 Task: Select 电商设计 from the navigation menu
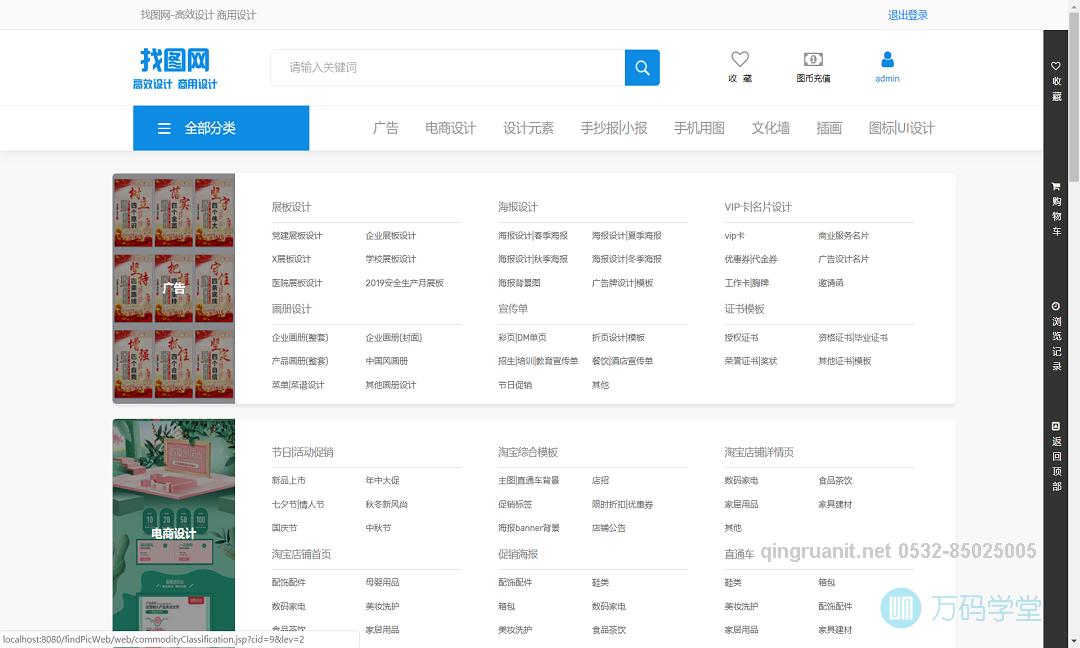click(450, 128)
